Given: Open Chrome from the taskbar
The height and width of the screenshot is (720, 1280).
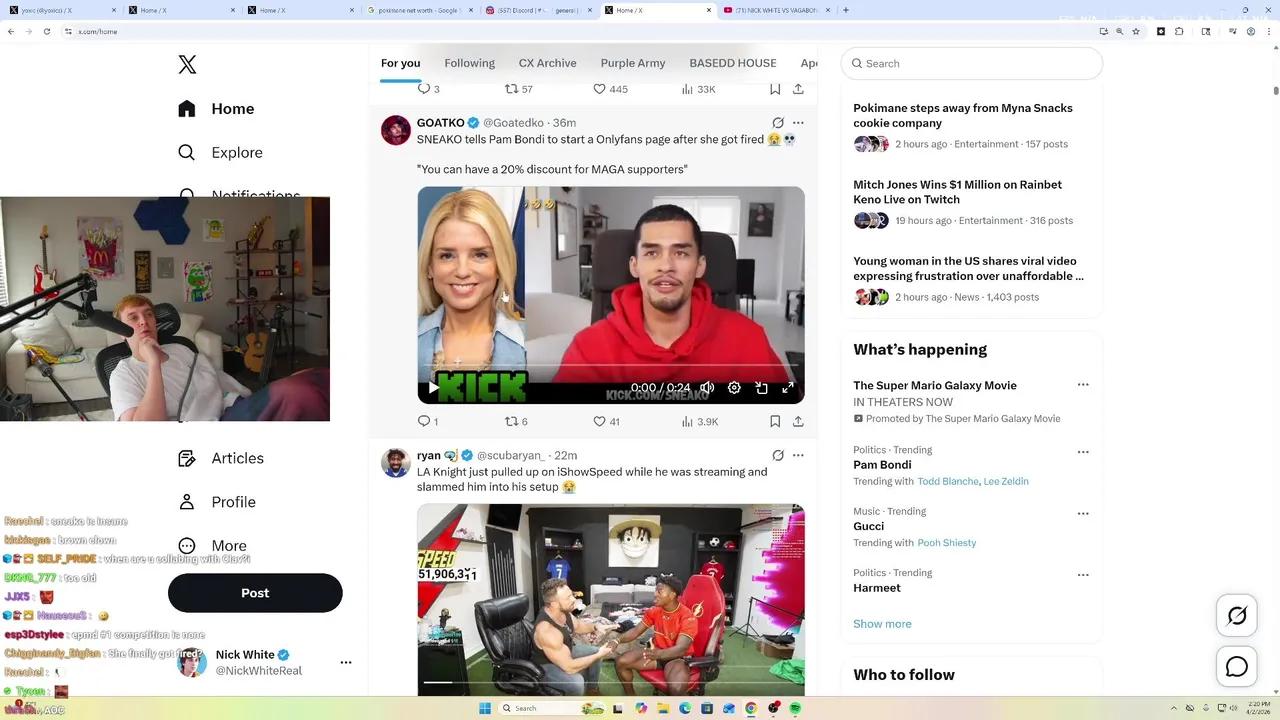Looking at the screenshot, I should (751, 708).
